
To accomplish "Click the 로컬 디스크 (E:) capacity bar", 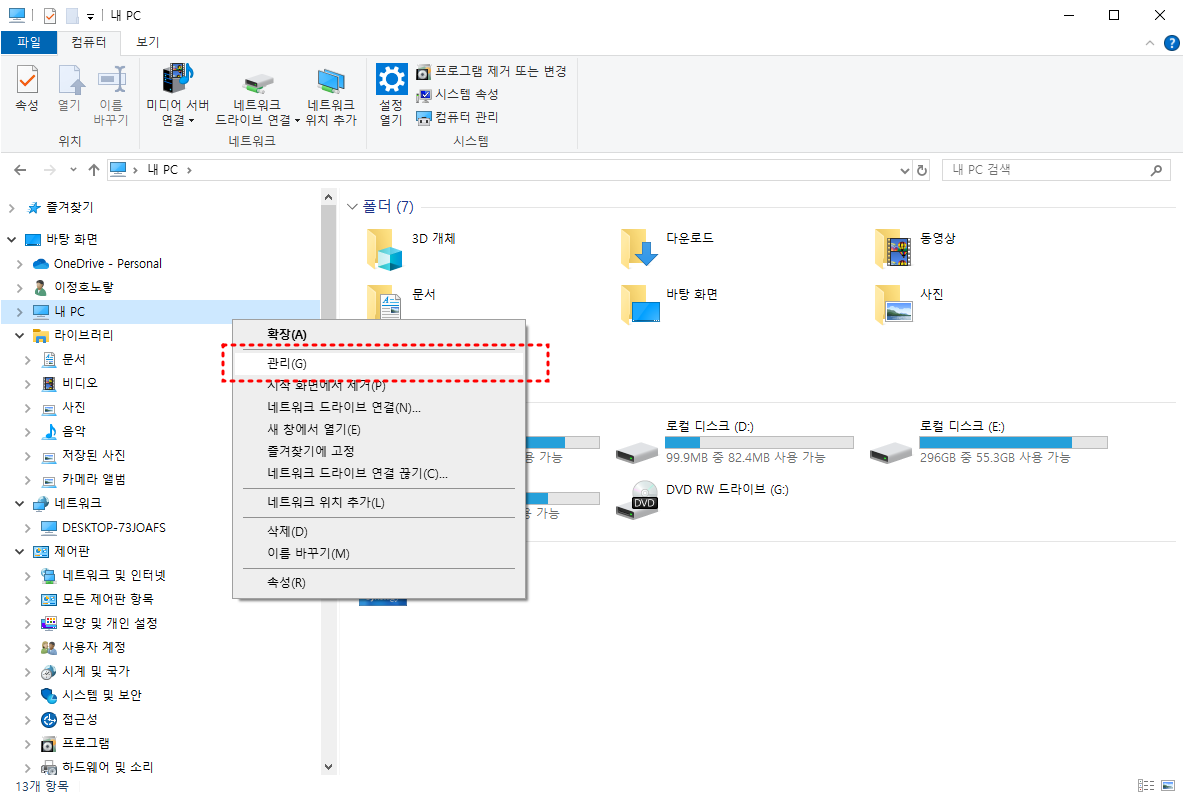I will click(x=1012, y=441).
